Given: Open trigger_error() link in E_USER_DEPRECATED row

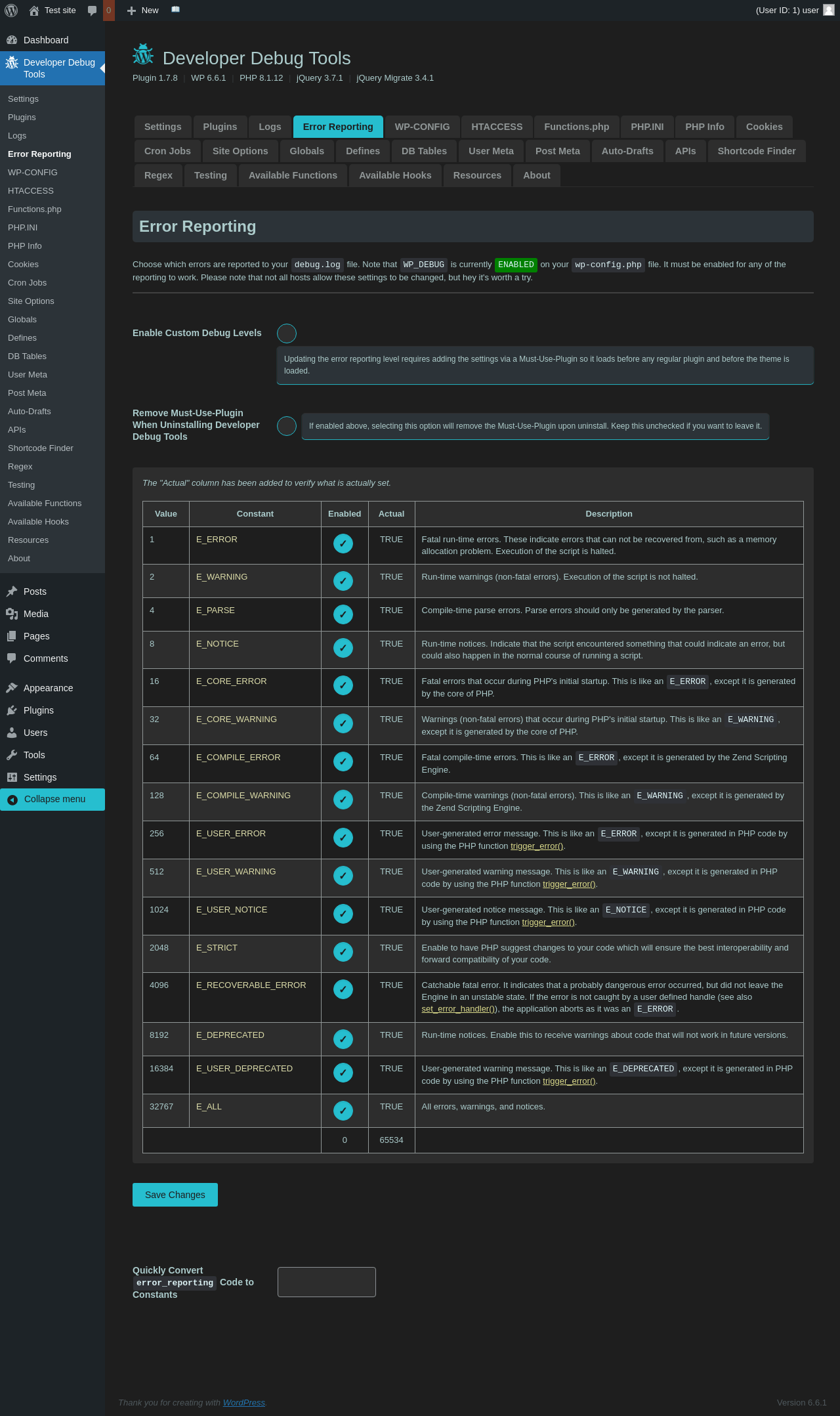Looking at the screenshot, I should (x=569, y=1081).
